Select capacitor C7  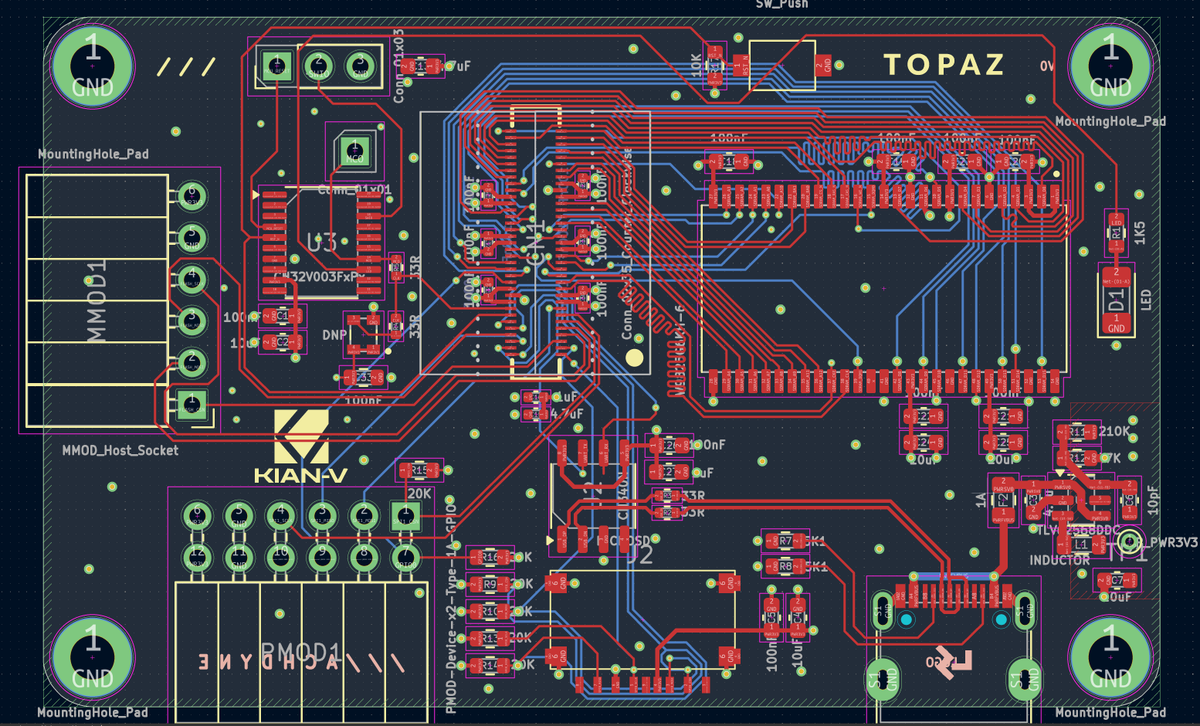point(1117,580)
